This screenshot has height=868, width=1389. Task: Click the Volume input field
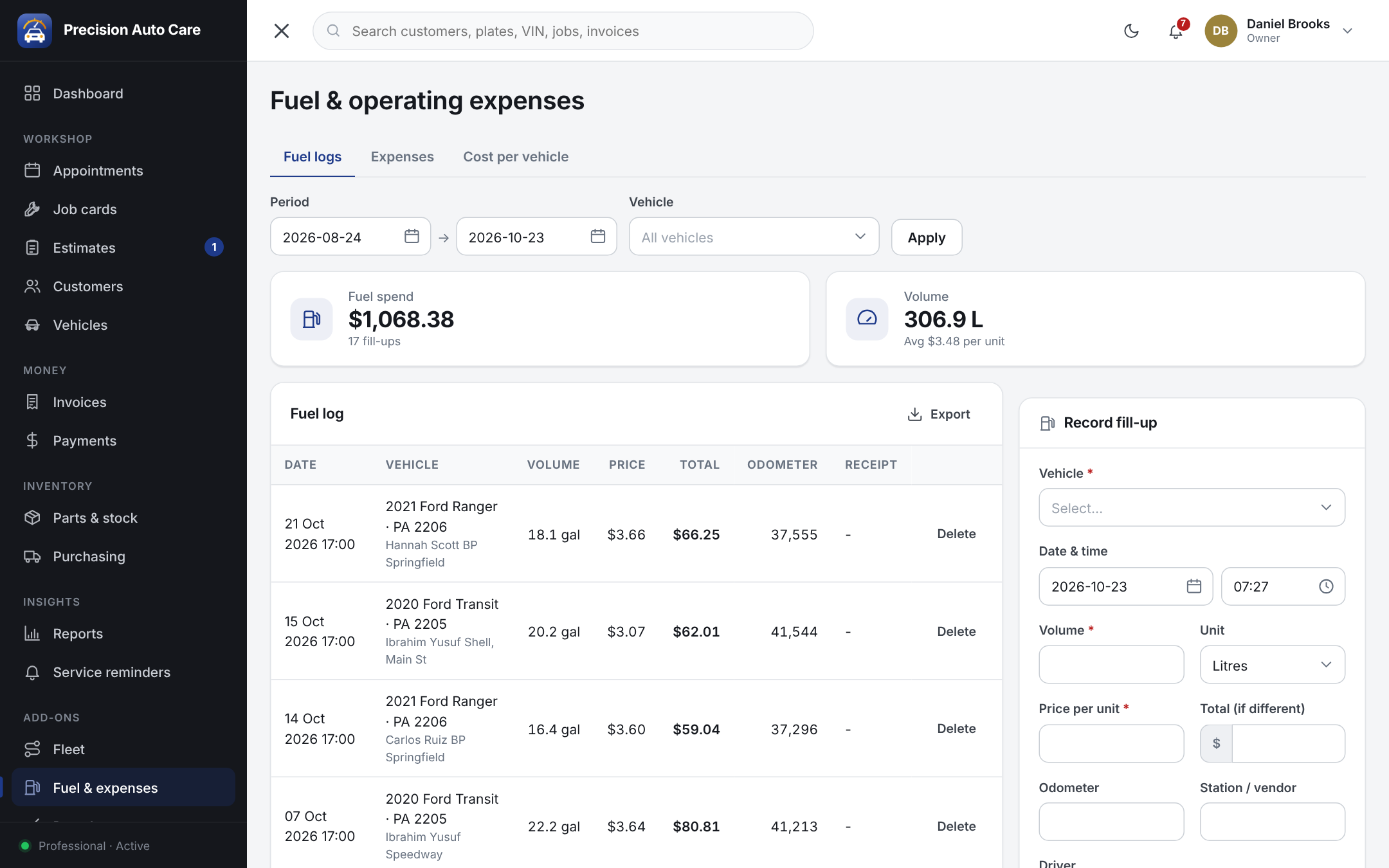1111,665
